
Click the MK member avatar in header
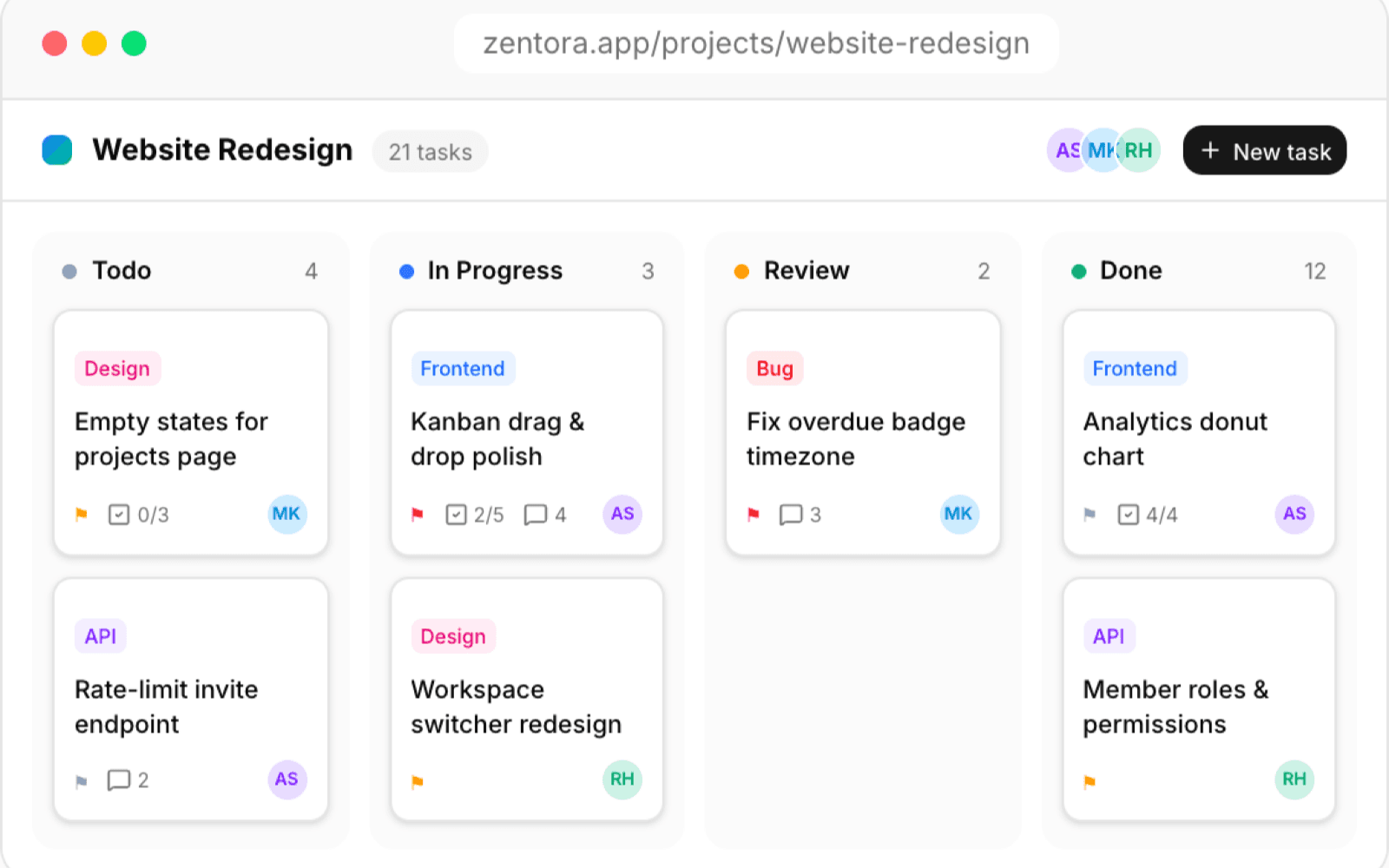pyautogui.click(x=1101, y=150)
